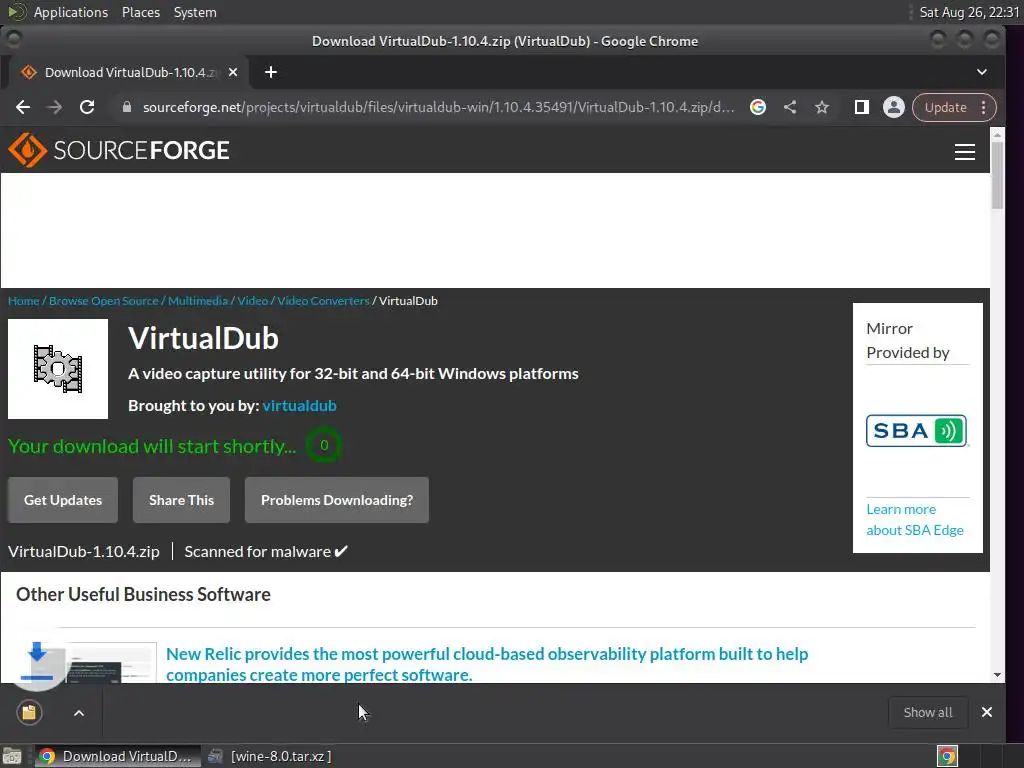The height and width of the screenshot is (768, 1024).
Task: Click 'Your download will start shortly...' text
Action: pos(152,446)
